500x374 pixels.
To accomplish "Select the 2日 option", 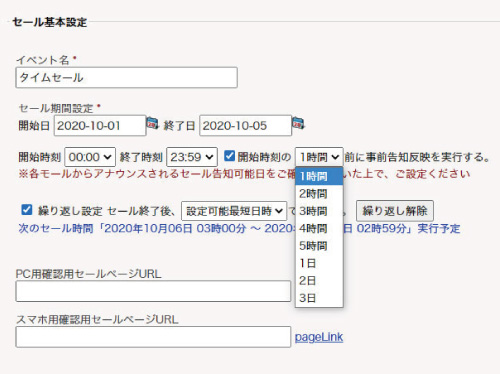I will click(x=319, y=280).
